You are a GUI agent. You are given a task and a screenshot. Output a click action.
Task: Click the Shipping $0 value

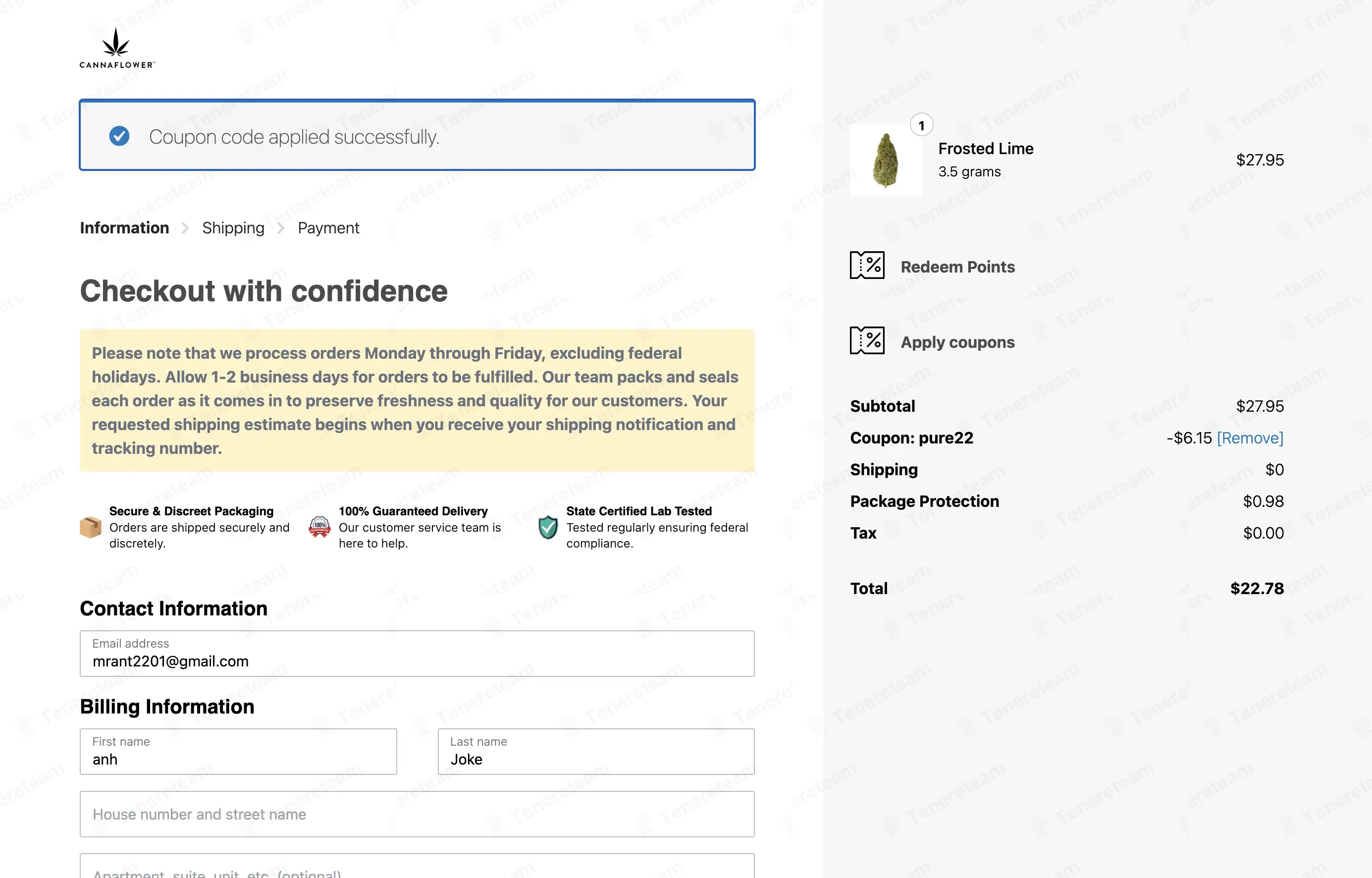click(1274, 469)
